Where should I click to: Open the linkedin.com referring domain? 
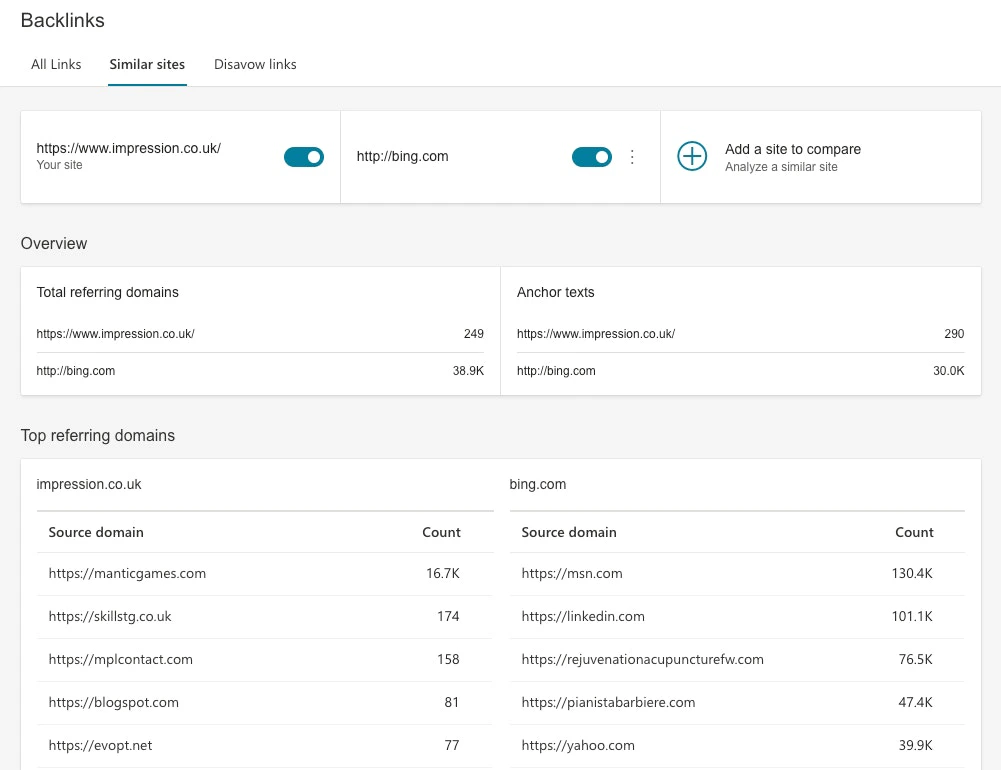[x=583, y=616]
